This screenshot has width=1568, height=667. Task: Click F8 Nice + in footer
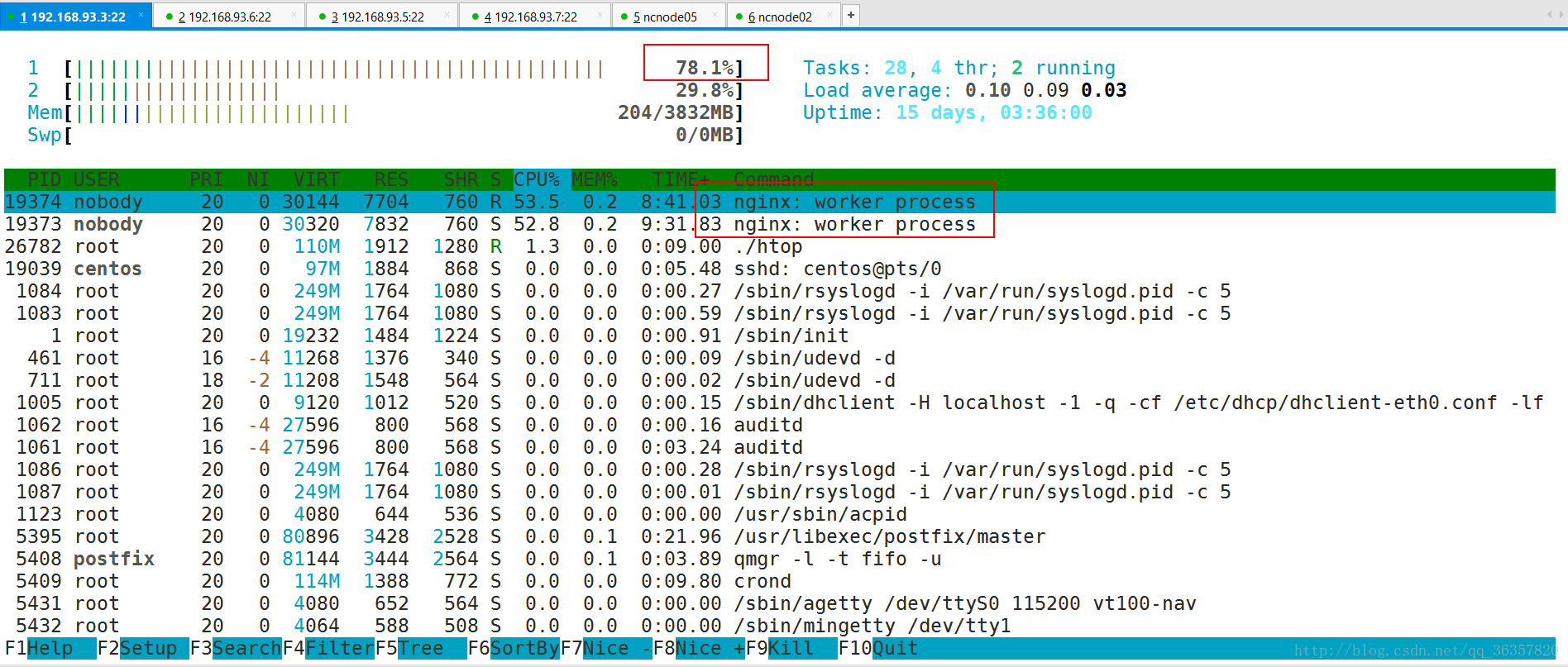coord(699,648)
